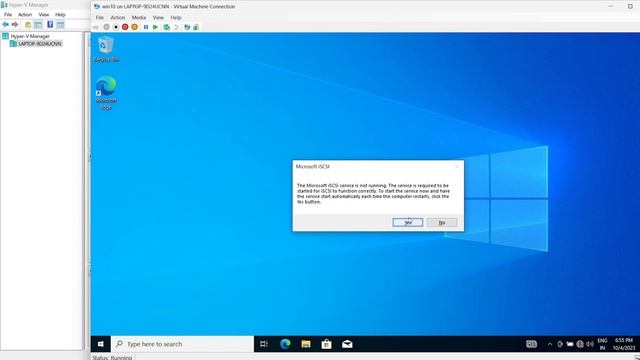Open View menu in Virtual Machine Connection
This screenshot has height=360, width=640.
158,18
